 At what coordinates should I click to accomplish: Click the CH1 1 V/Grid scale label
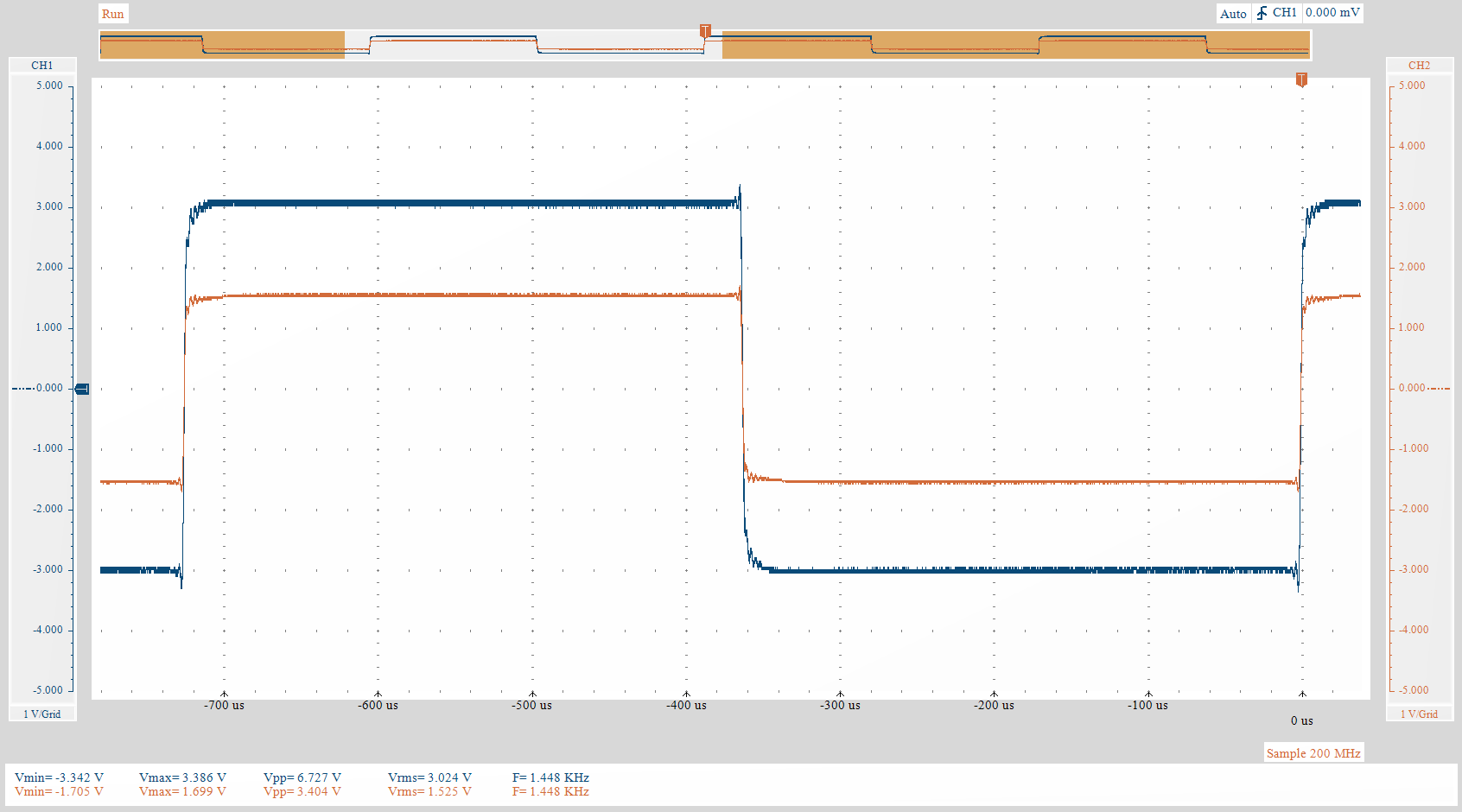[x=42, y=714]
